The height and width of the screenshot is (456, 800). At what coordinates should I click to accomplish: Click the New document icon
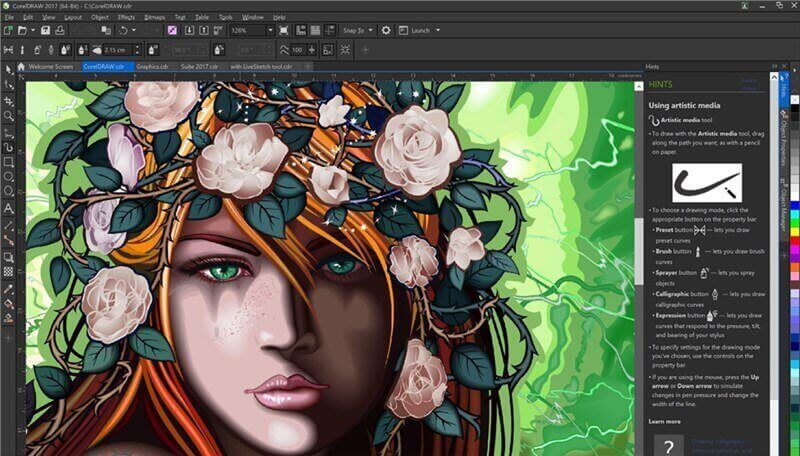(7, 31)
